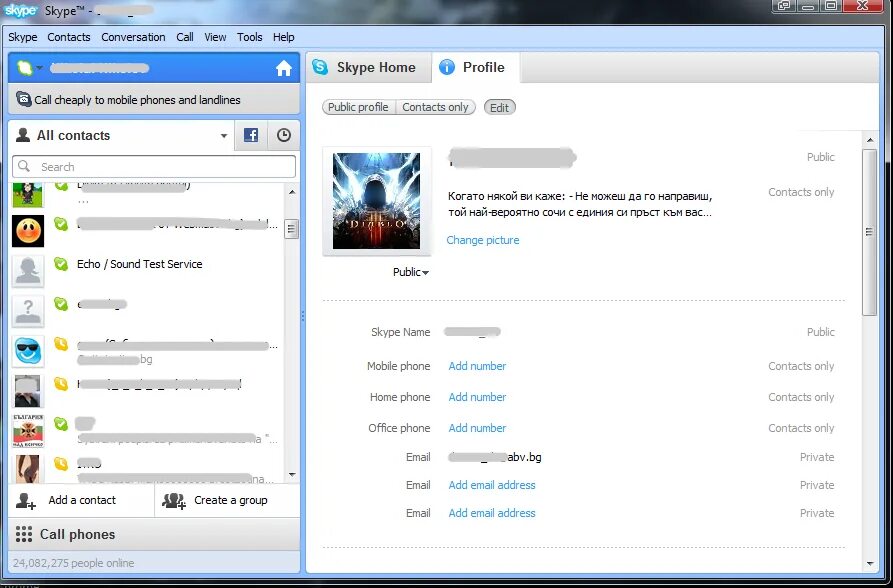This screenshot has height=588, width=893.
Task: Show recent conversations clock icon
Action: [284, 135]
